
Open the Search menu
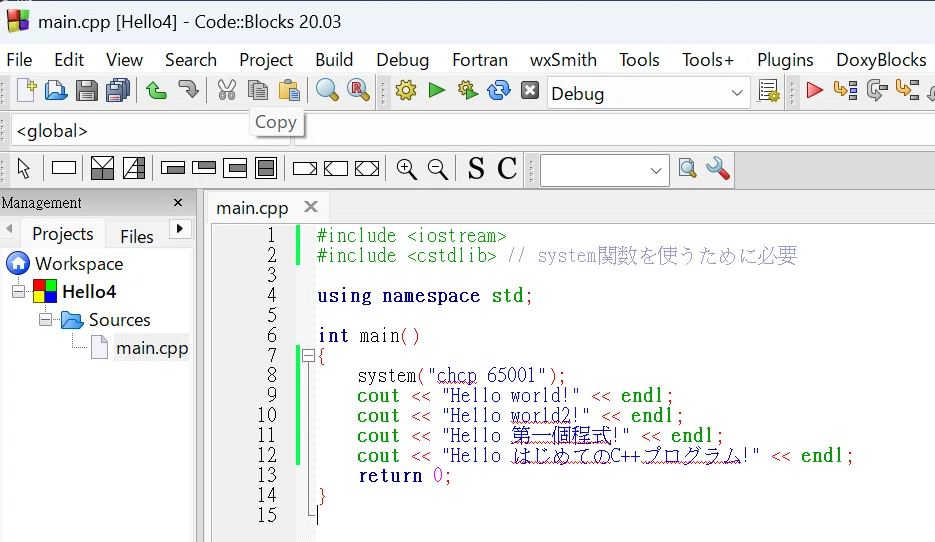point(191,60)
